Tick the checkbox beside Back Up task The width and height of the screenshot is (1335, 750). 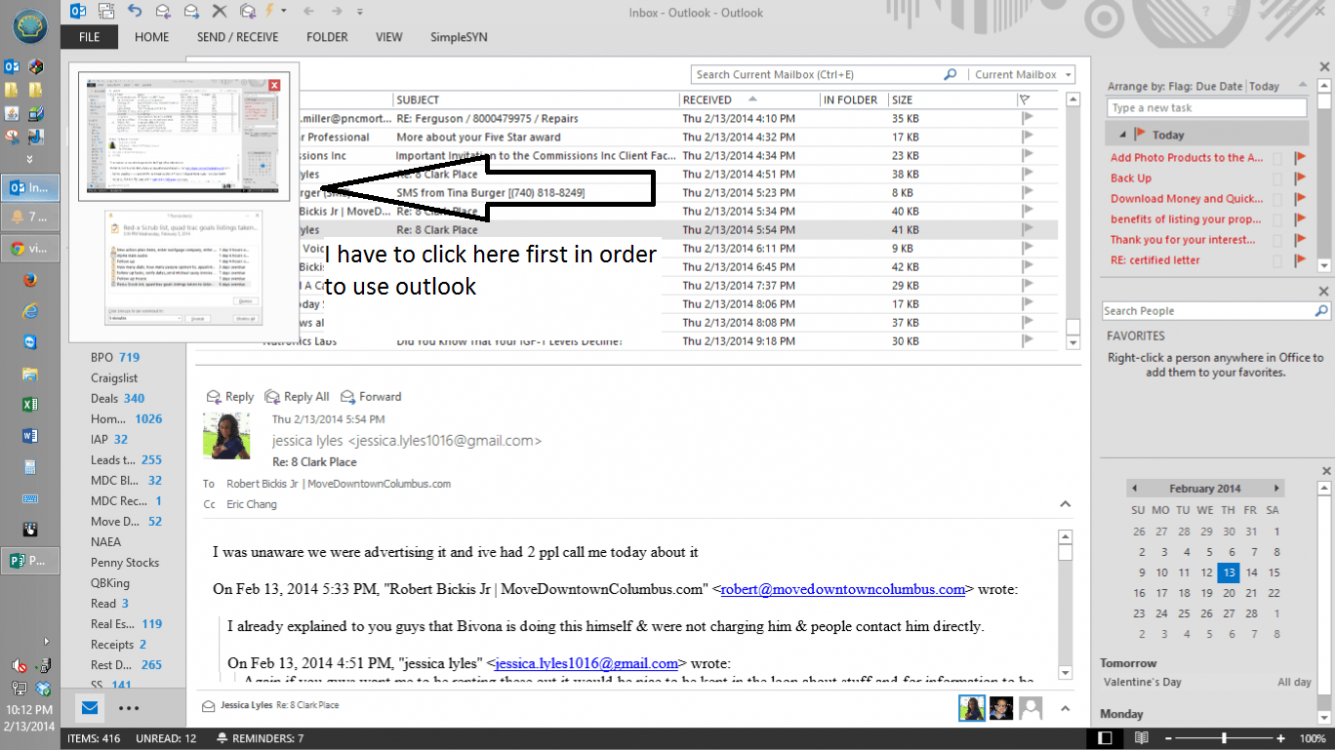[x=1278, y=178]
